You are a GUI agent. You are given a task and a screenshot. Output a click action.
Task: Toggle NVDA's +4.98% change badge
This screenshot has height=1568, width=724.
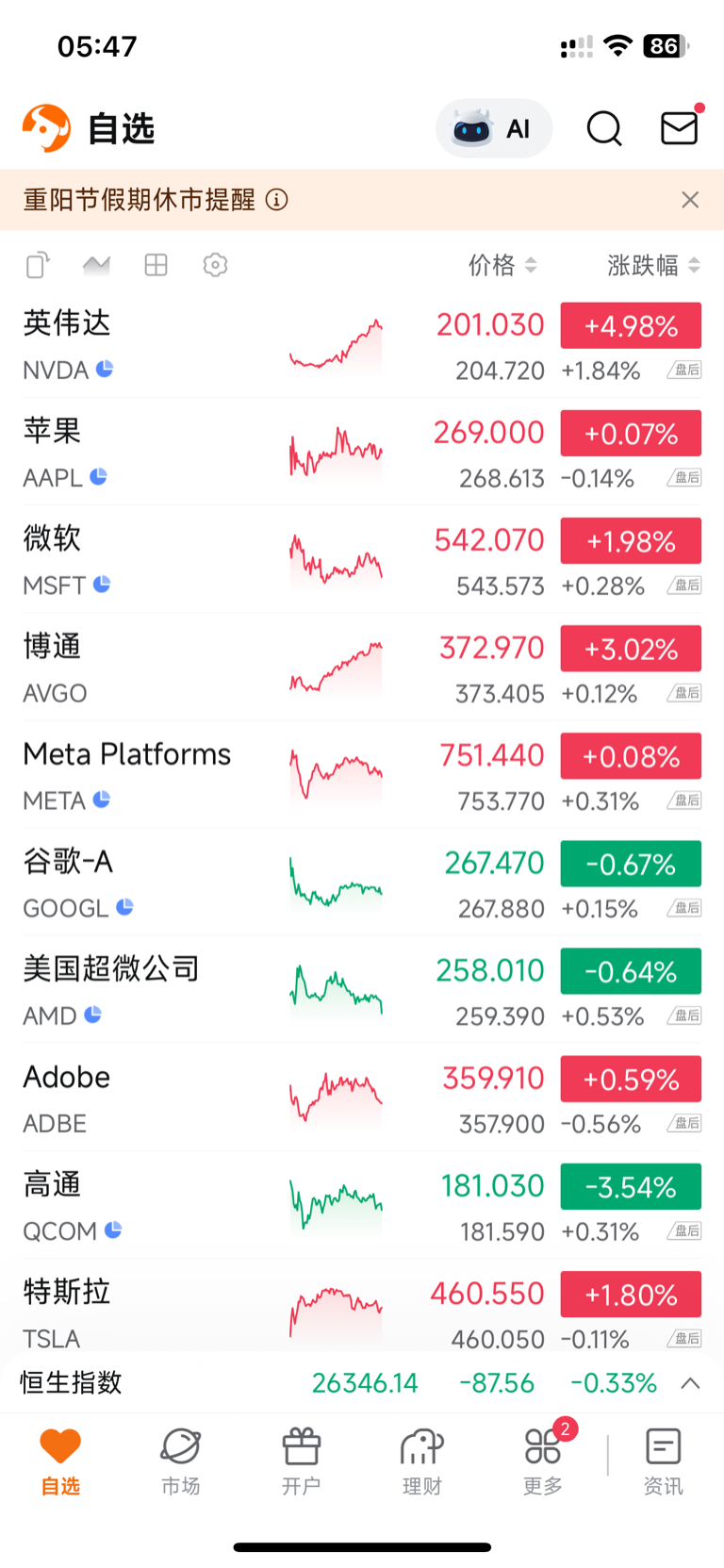click(x=631, y=326)
